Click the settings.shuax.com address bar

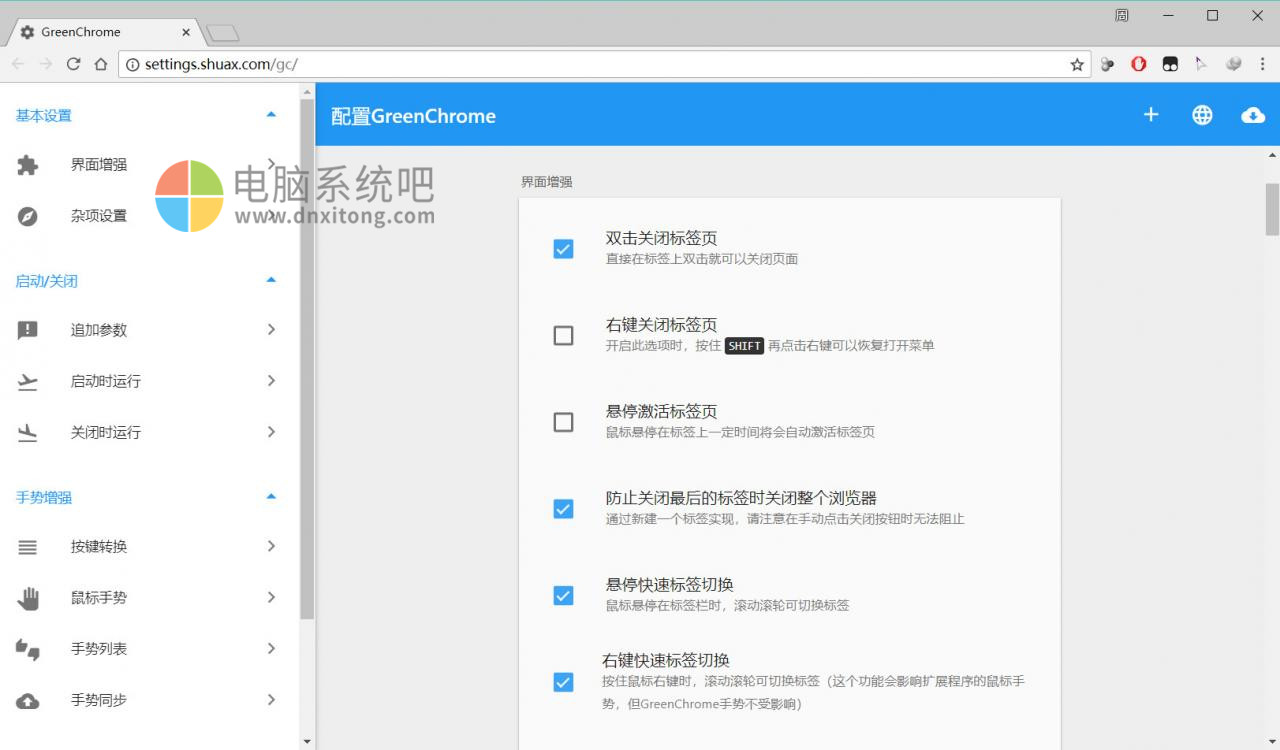point(605,64)
